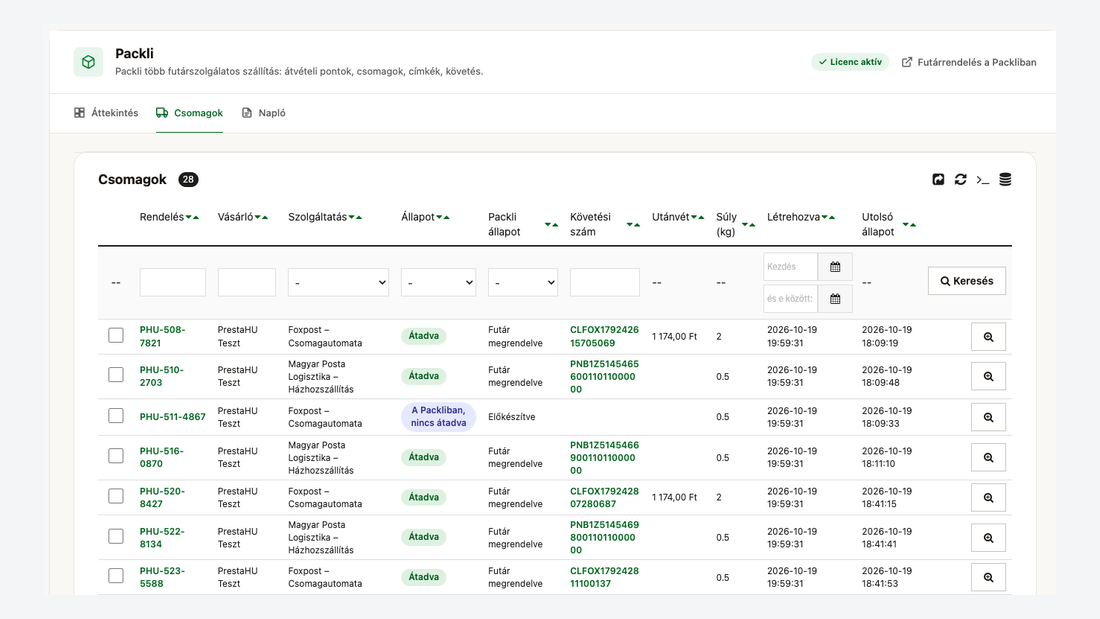
Task: Open the 'és e között' end date calendar
Action: (835, 299)
